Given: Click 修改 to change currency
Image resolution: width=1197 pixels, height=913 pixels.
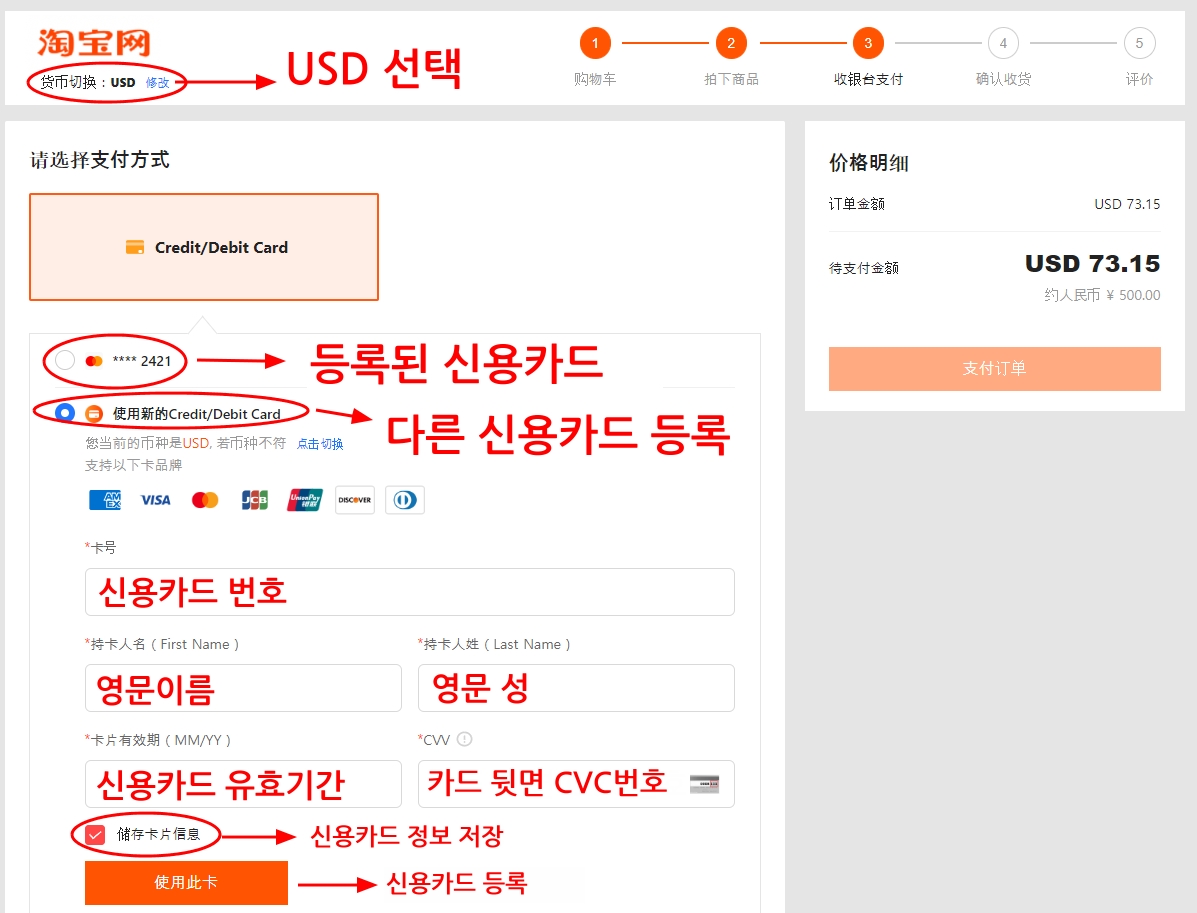Looking at the screenshot, I should (157, 83).
